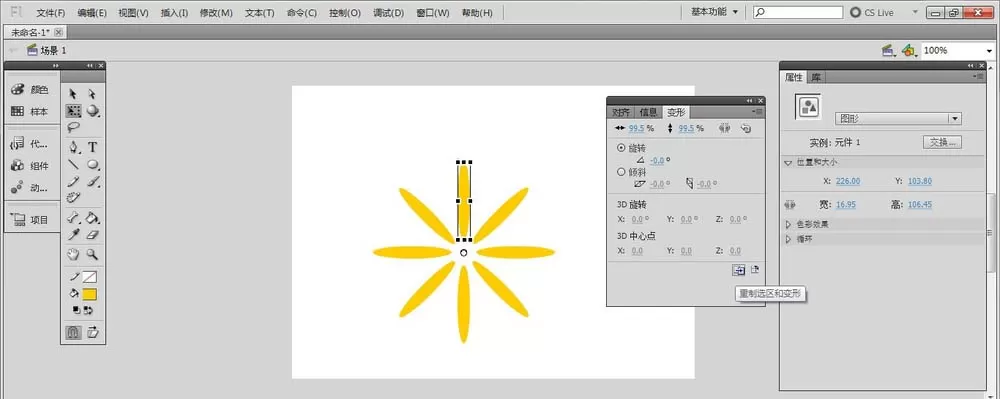Select the Free Transform tool
Image resolution: width=1000 pixels, height=399 pixels.
[73, 111]
